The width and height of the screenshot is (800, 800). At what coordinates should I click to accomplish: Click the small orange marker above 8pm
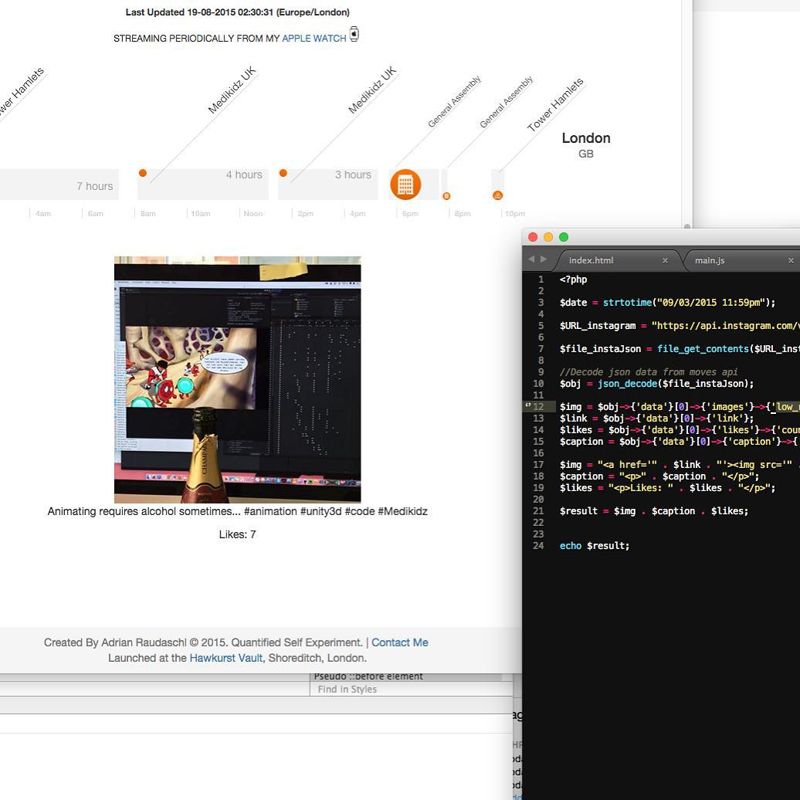click(x=446, y=196)
